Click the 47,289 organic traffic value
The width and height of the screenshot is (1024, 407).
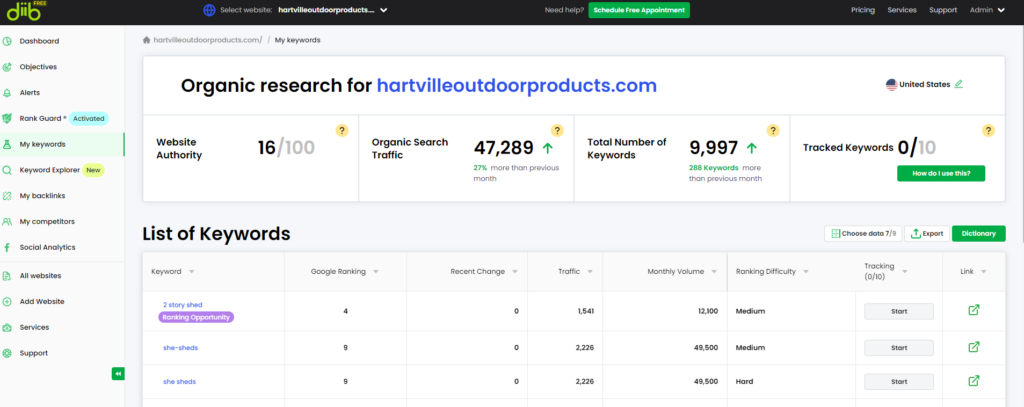[x=504, y=148]
